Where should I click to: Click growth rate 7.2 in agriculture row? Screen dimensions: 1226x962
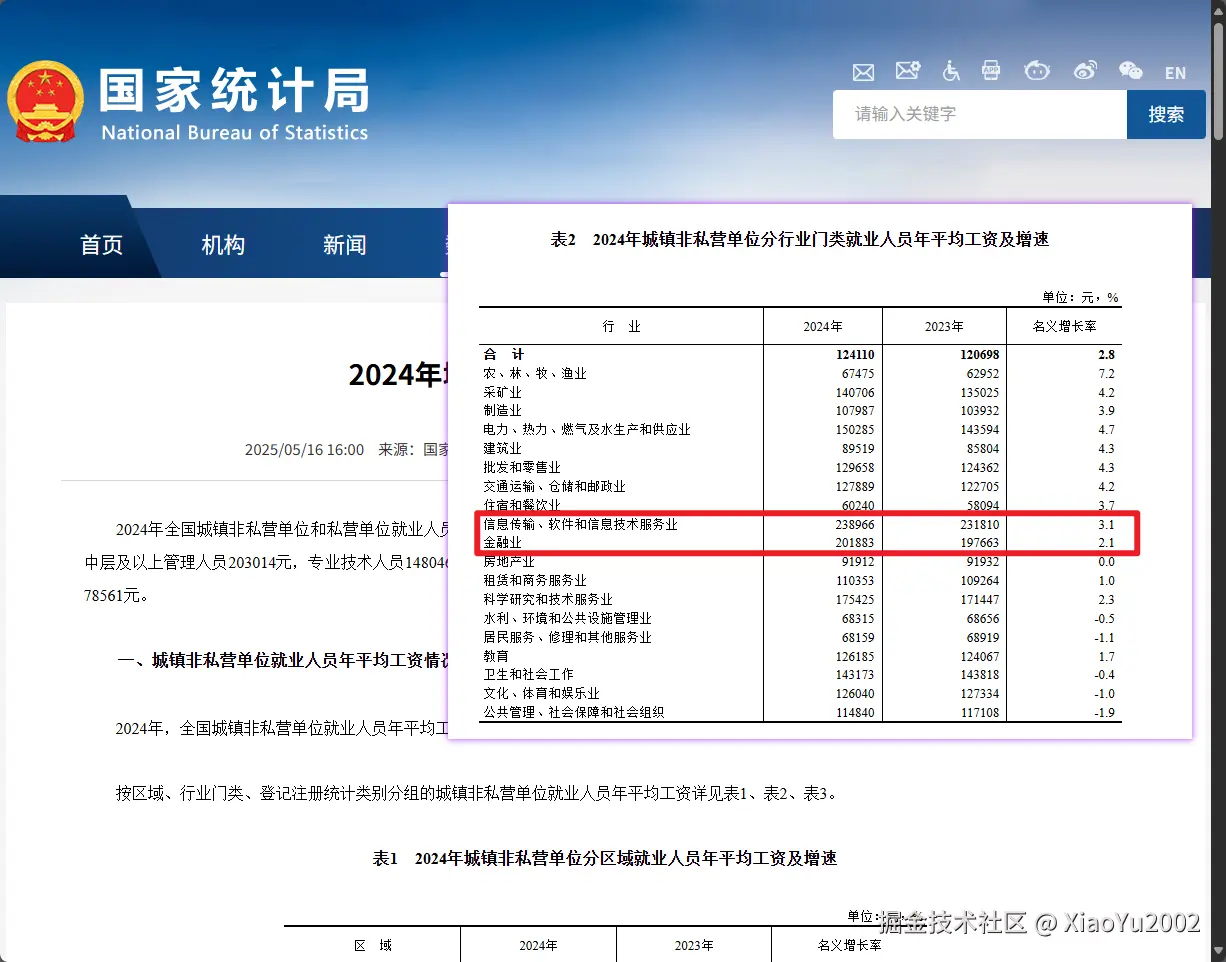1106,373
